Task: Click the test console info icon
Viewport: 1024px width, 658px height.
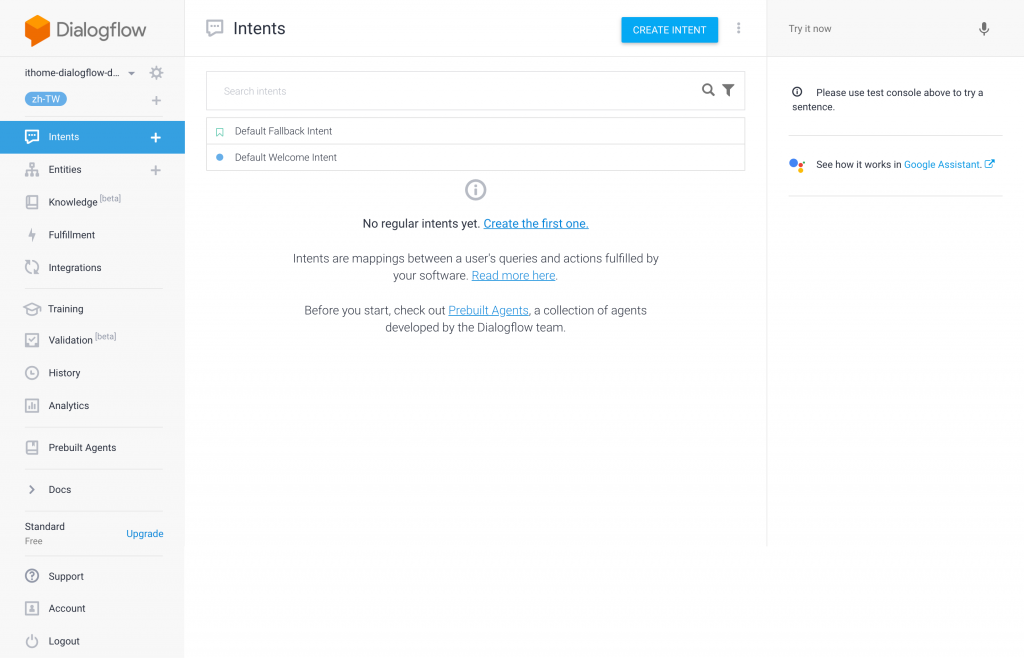Action: [797, 92]
